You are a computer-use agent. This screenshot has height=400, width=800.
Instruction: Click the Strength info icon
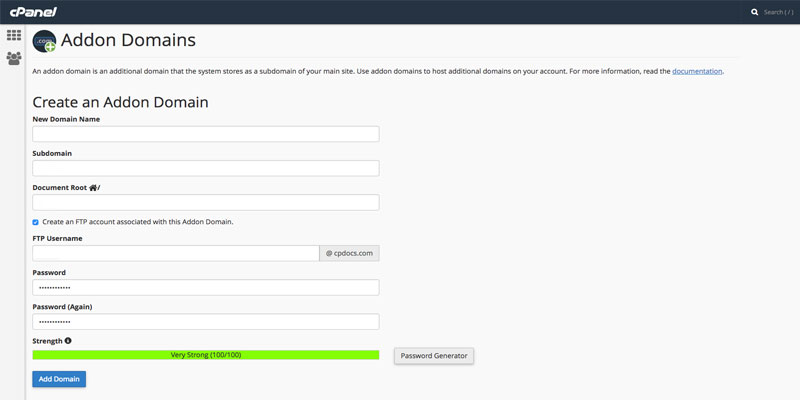coord(68,340)
